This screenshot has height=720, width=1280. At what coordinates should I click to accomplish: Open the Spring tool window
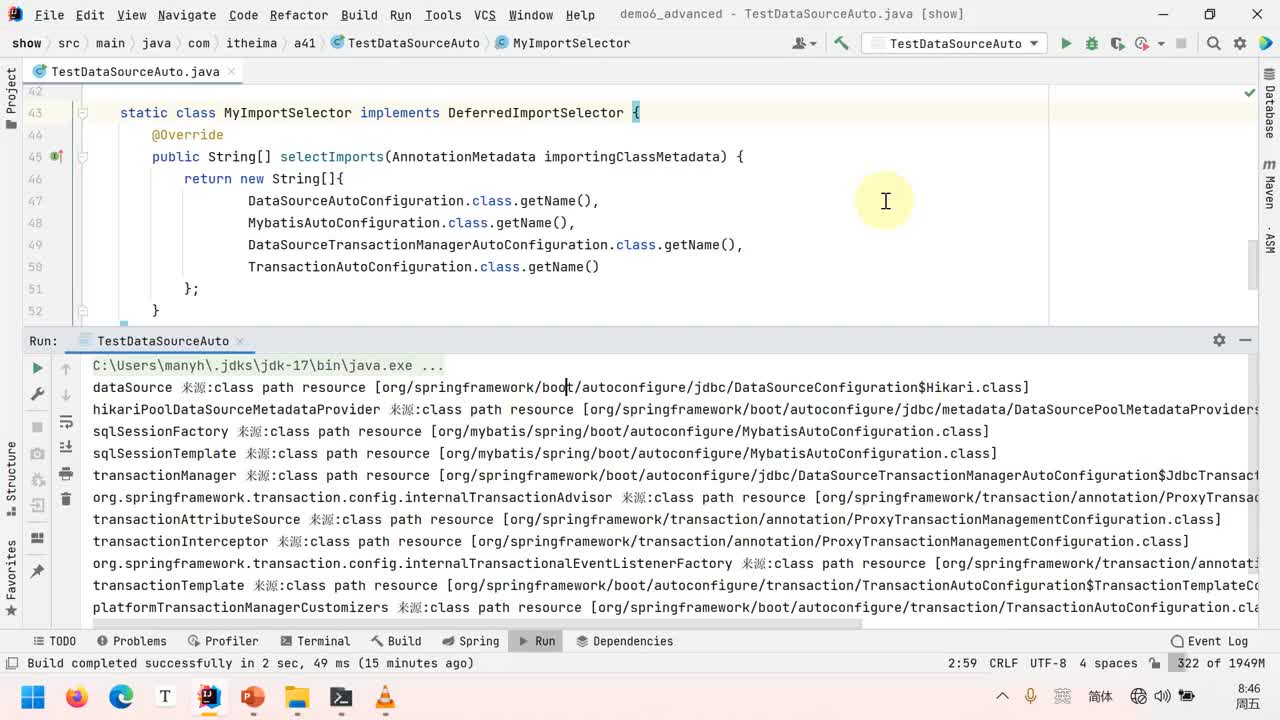(470, 641)
